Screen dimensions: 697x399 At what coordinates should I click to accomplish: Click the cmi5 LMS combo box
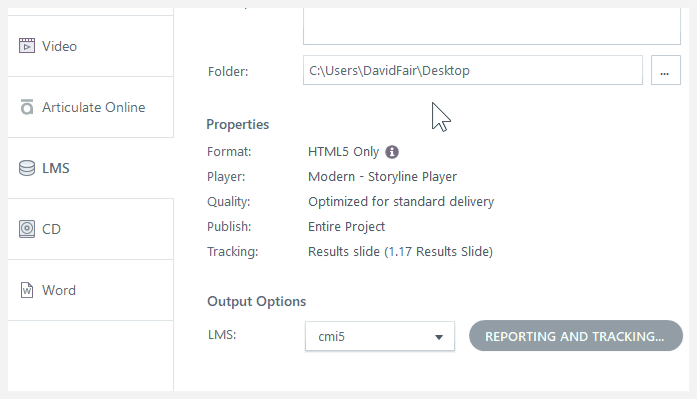380,336
